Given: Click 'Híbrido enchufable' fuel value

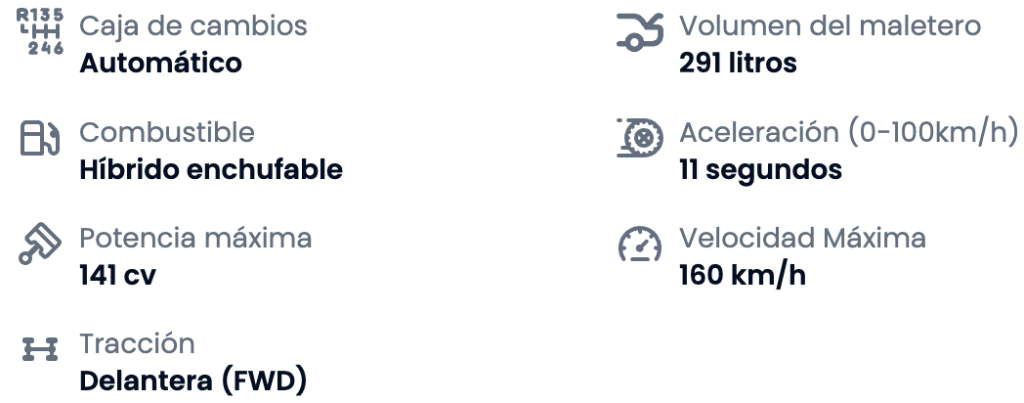Looking at the screenshot, I should tap(210, 170).
